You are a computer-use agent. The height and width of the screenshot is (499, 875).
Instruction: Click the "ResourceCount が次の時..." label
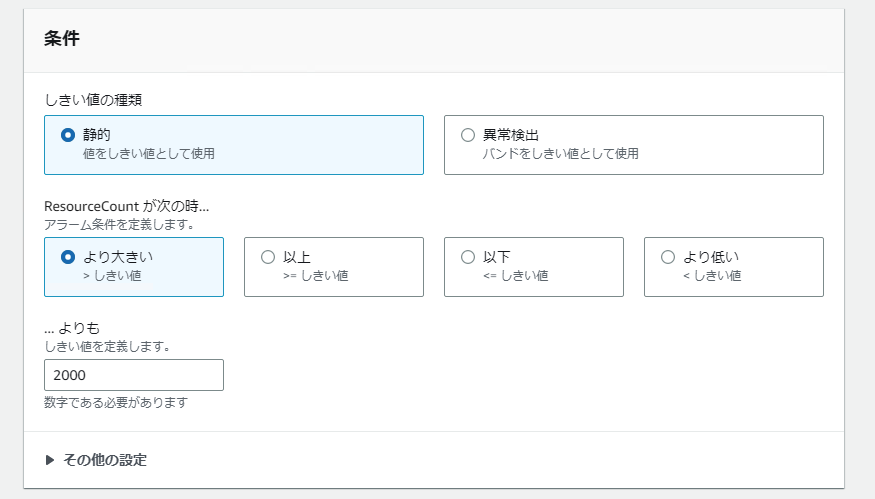127,207
